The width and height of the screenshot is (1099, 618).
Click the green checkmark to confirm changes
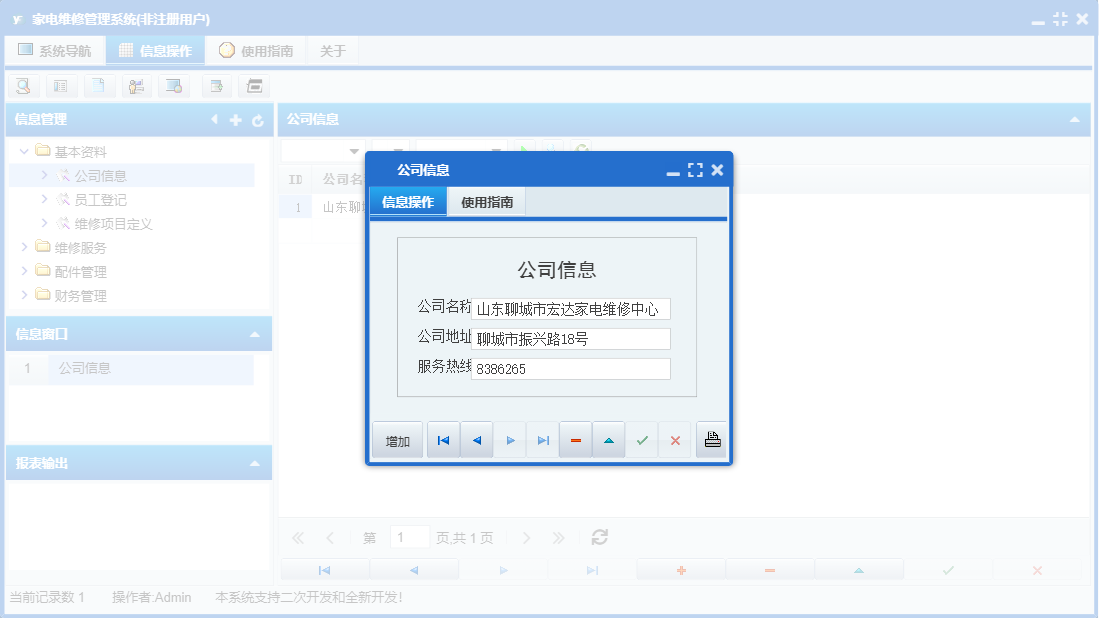(x=642, y=439)
